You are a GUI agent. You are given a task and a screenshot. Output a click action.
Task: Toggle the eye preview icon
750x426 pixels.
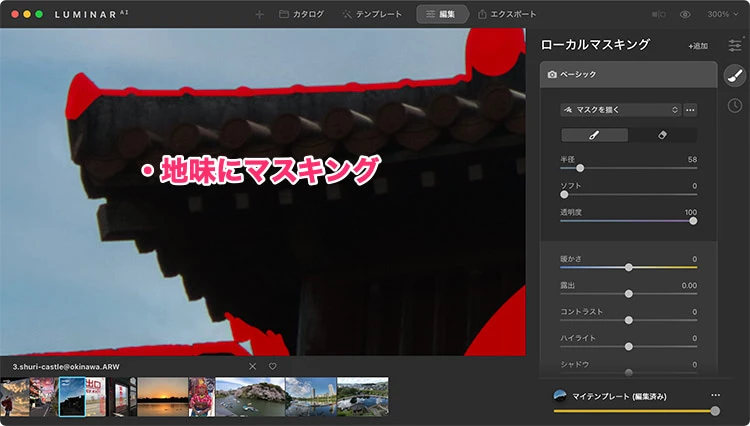click(685, 15)
